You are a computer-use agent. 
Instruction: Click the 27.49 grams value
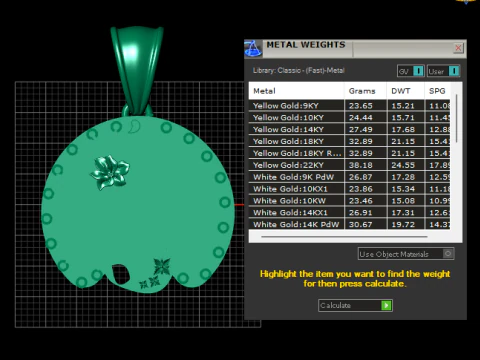click(x=360, y=130)
